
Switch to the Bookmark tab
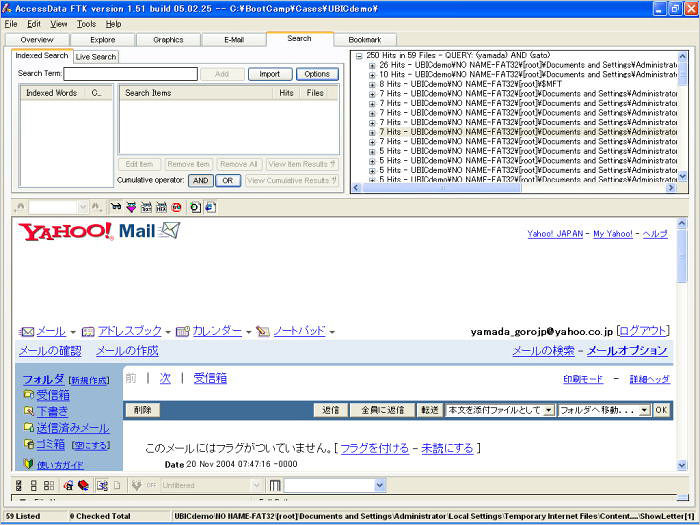tap(364, 39)
